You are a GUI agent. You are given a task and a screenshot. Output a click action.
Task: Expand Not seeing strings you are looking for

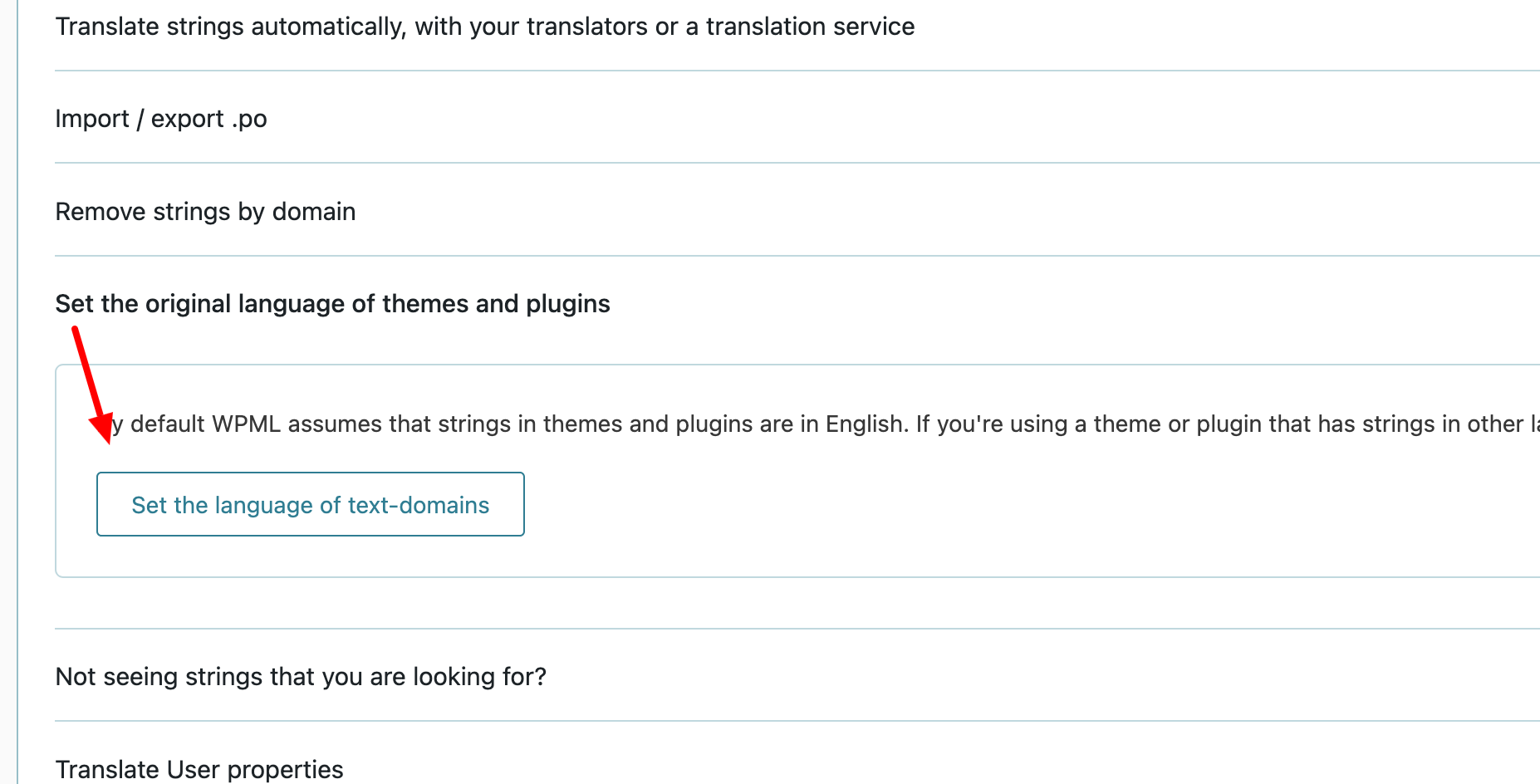(301, 677)
